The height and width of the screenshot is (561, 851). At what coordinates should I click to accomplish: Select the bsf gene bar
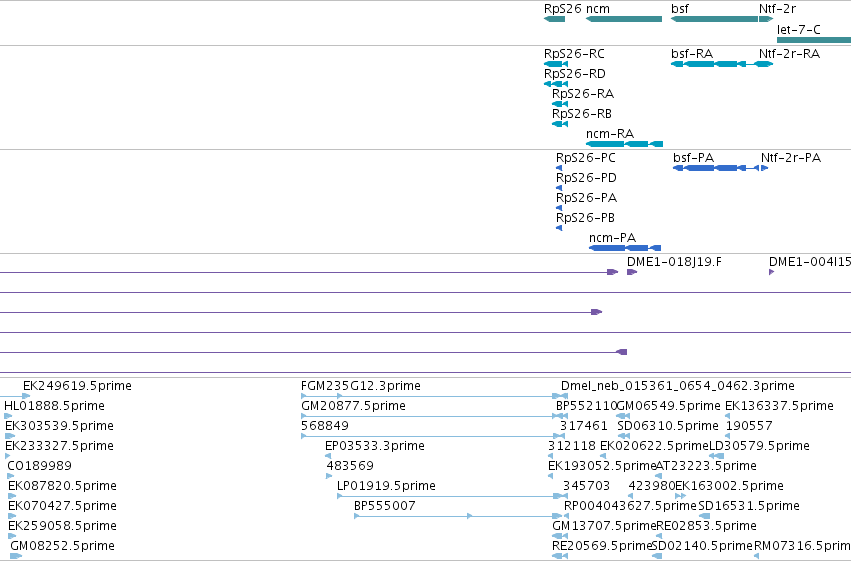tap(714, 19)
